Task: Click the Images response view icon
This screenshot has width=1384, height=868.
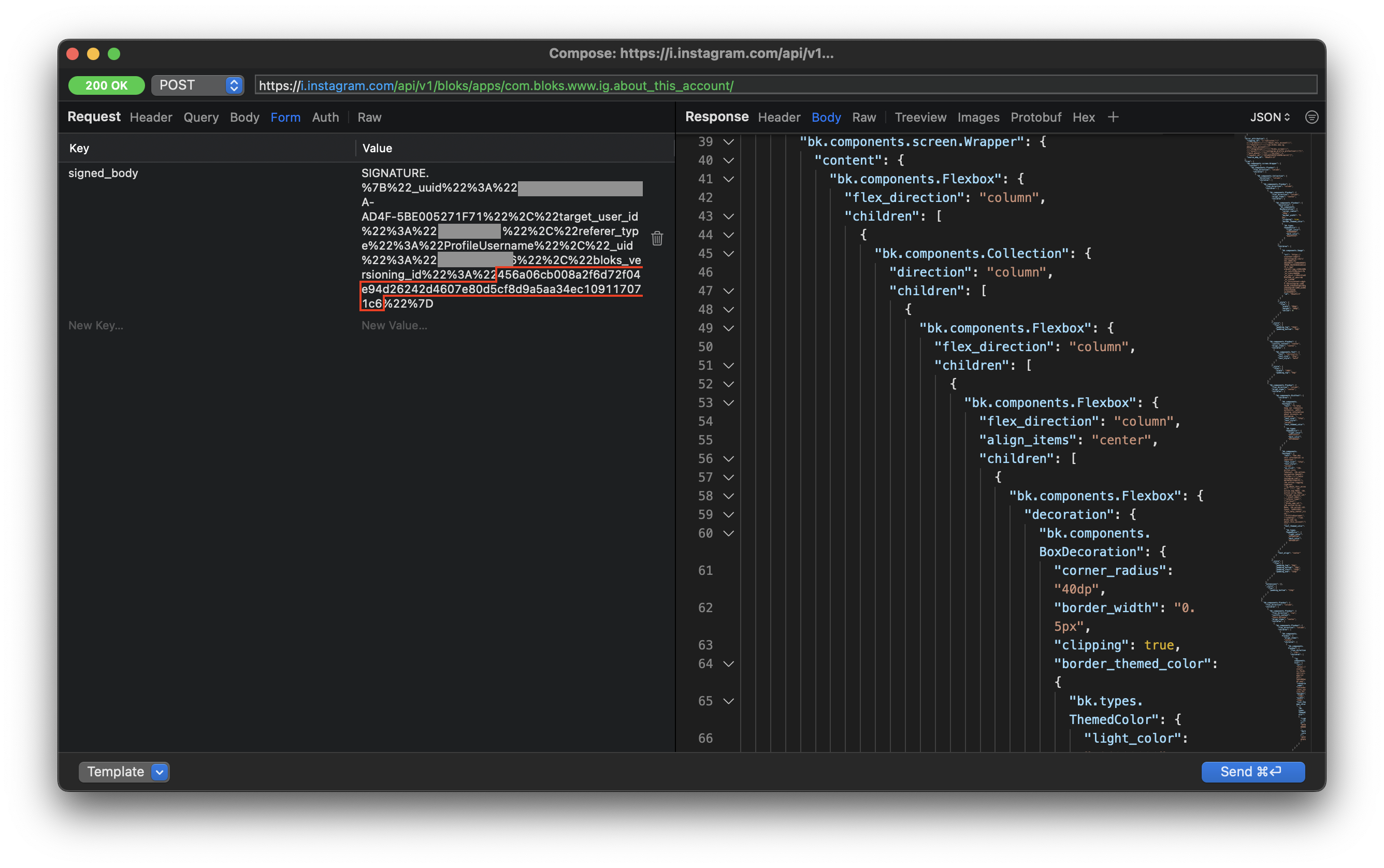Action: [977, 117]
